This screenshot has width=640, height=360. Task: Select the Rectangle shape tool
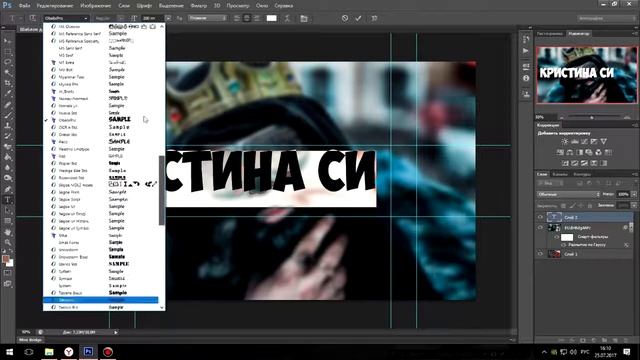click(8, 221)
